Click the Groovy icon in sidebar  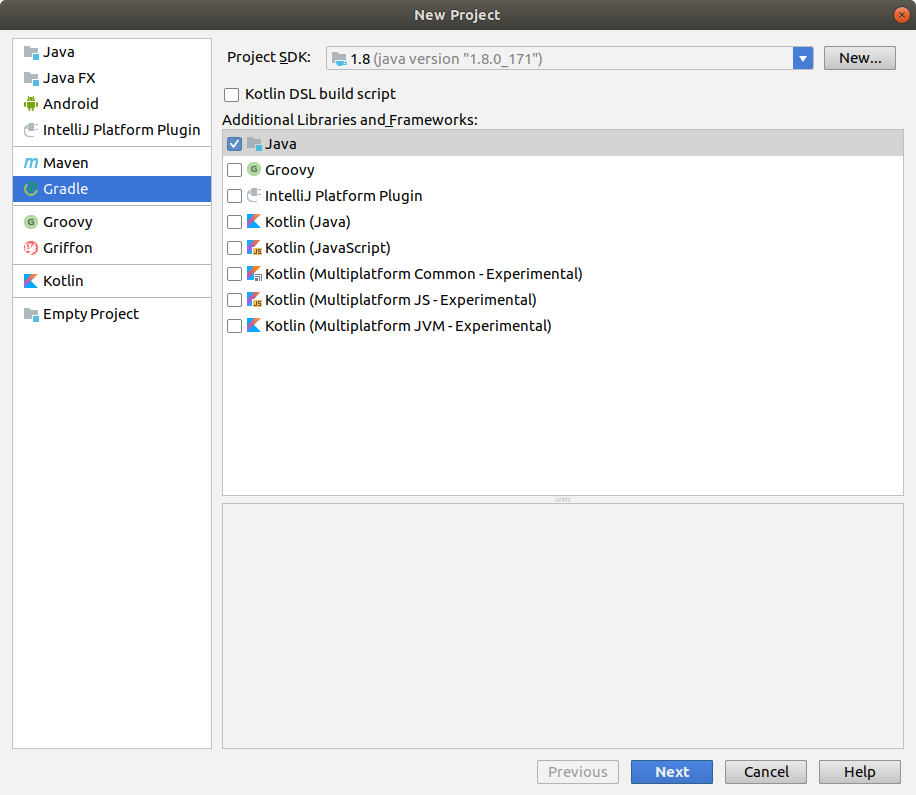31,222
